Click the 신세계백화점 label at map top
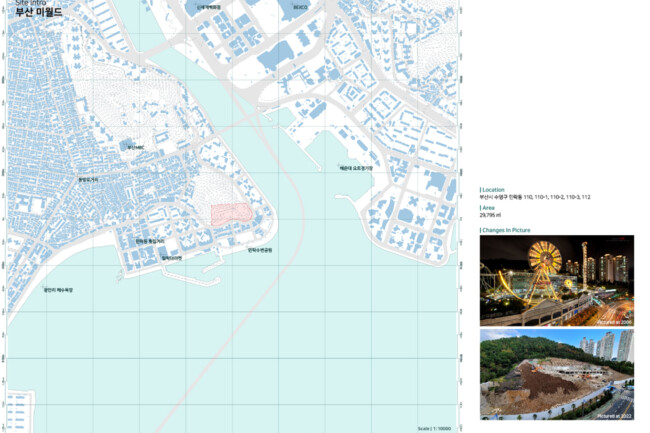 coord(209,6)
